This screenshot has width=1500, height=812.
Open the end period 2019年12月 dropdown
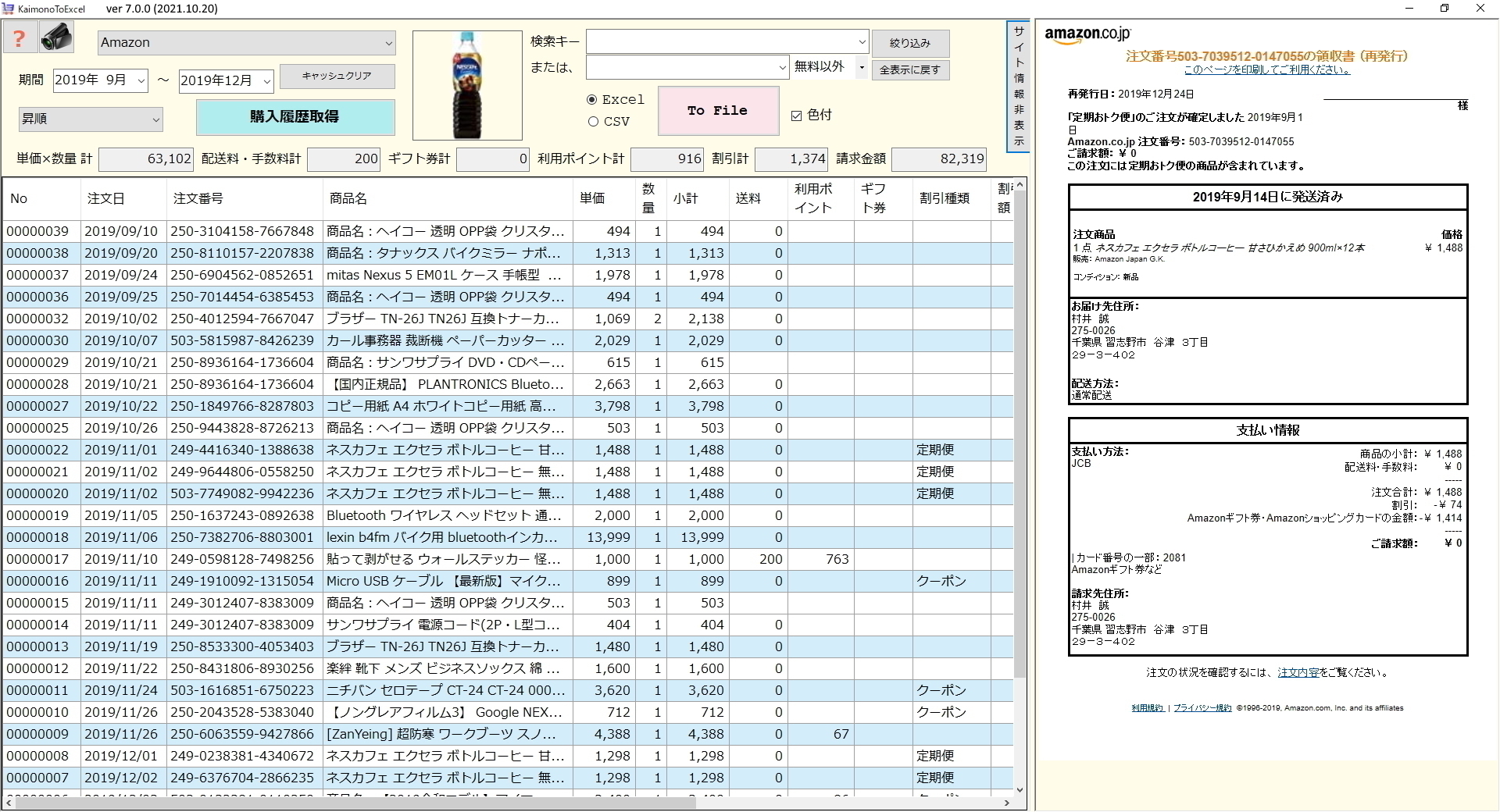pos(266,80)
